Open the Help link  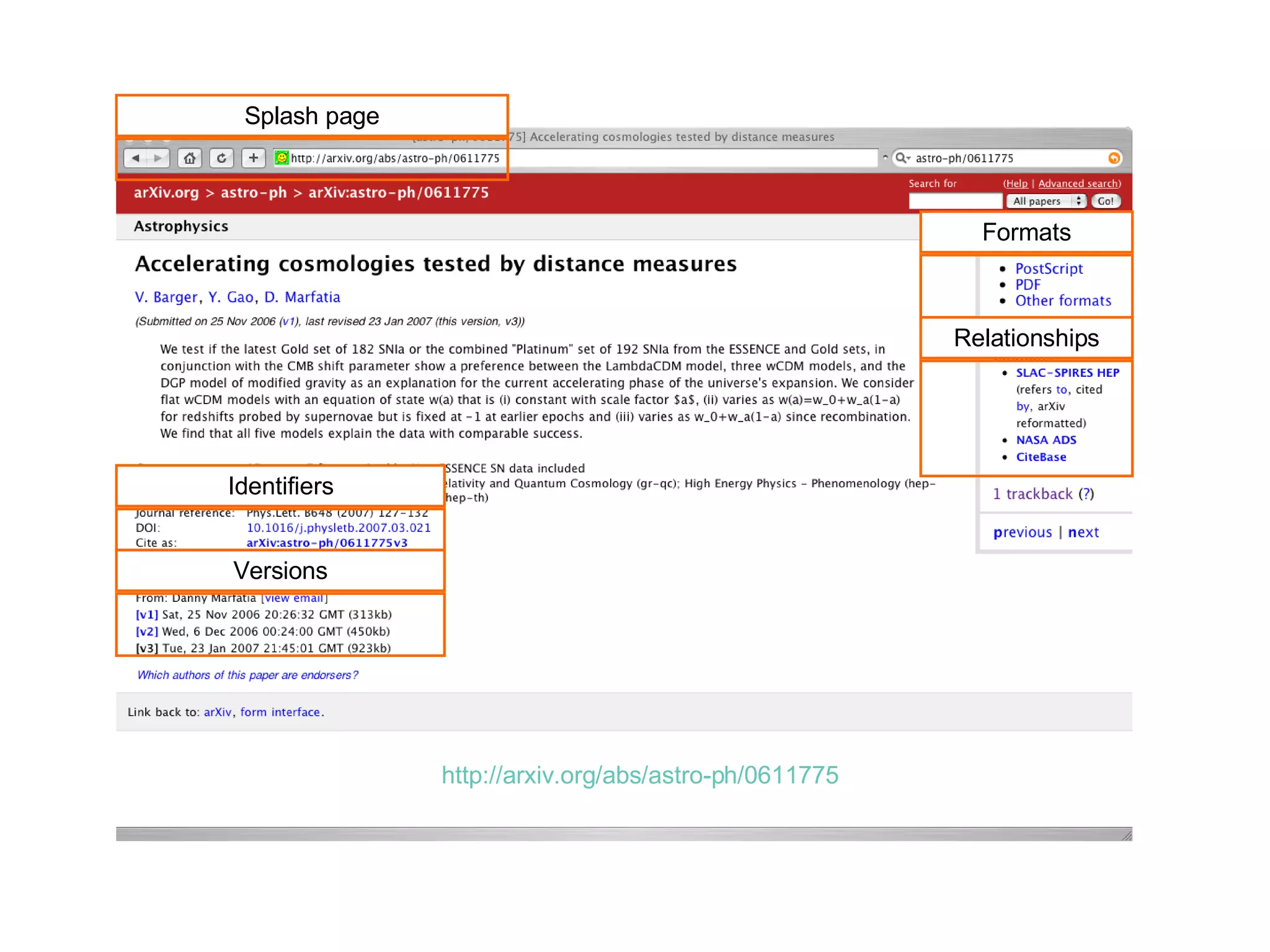[x=1016, y=183]
